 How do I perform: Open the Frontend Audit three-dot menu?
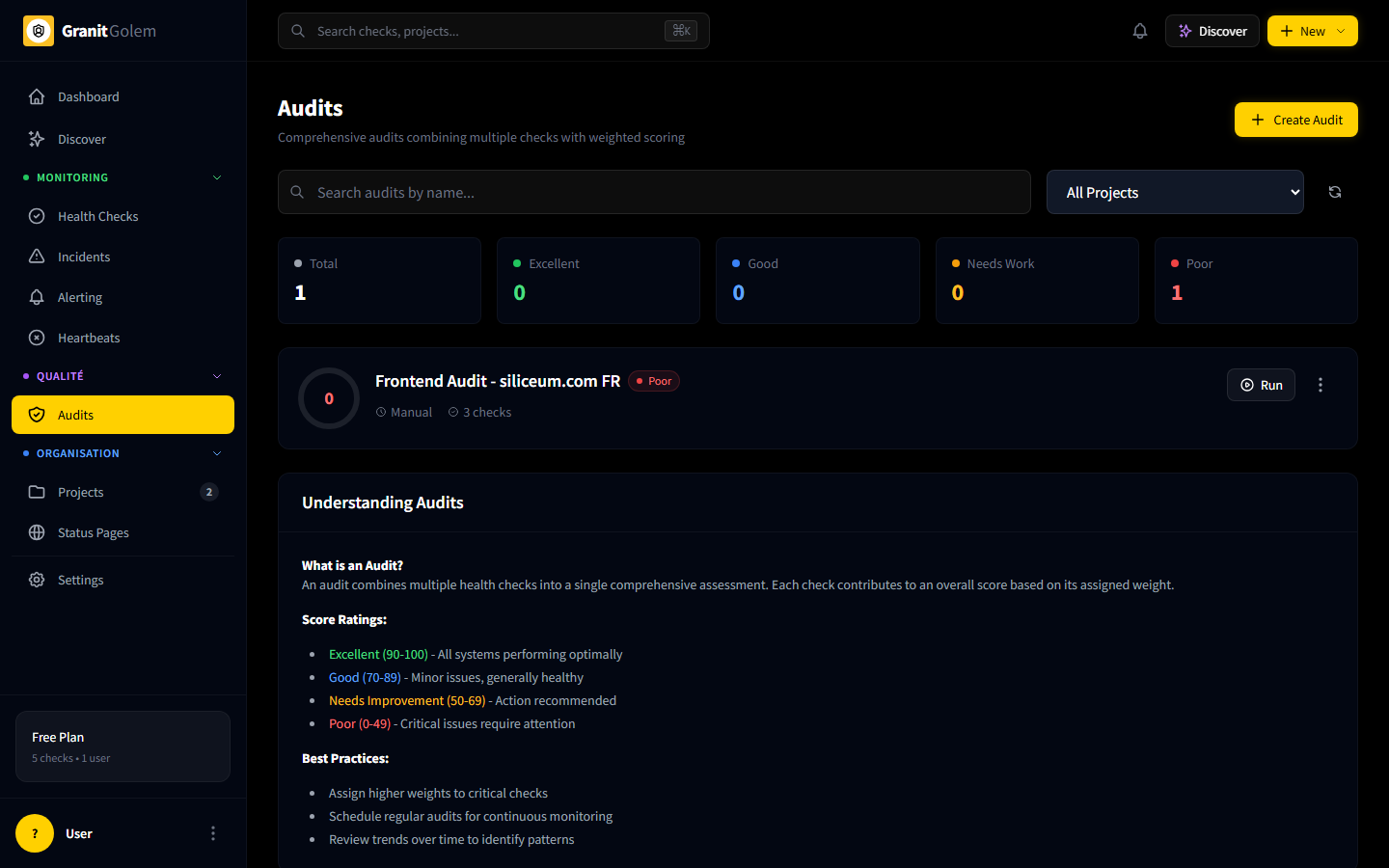1321,385
